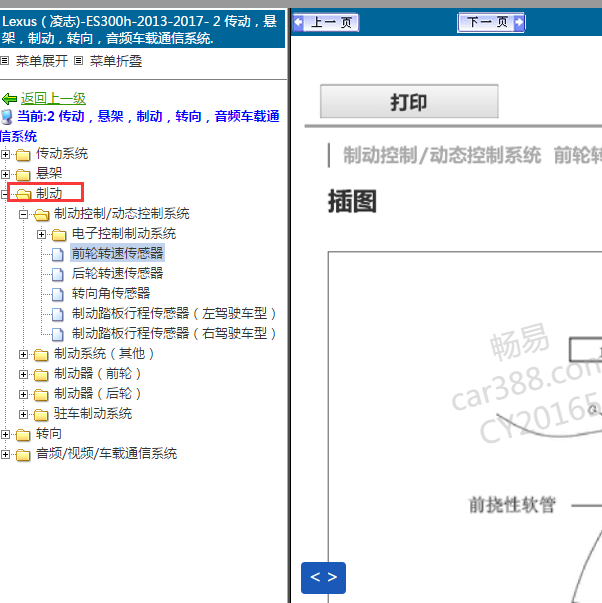Expand the 制动系统（其他）node
The image size is (602, 603).
click(x=23, y=354)
